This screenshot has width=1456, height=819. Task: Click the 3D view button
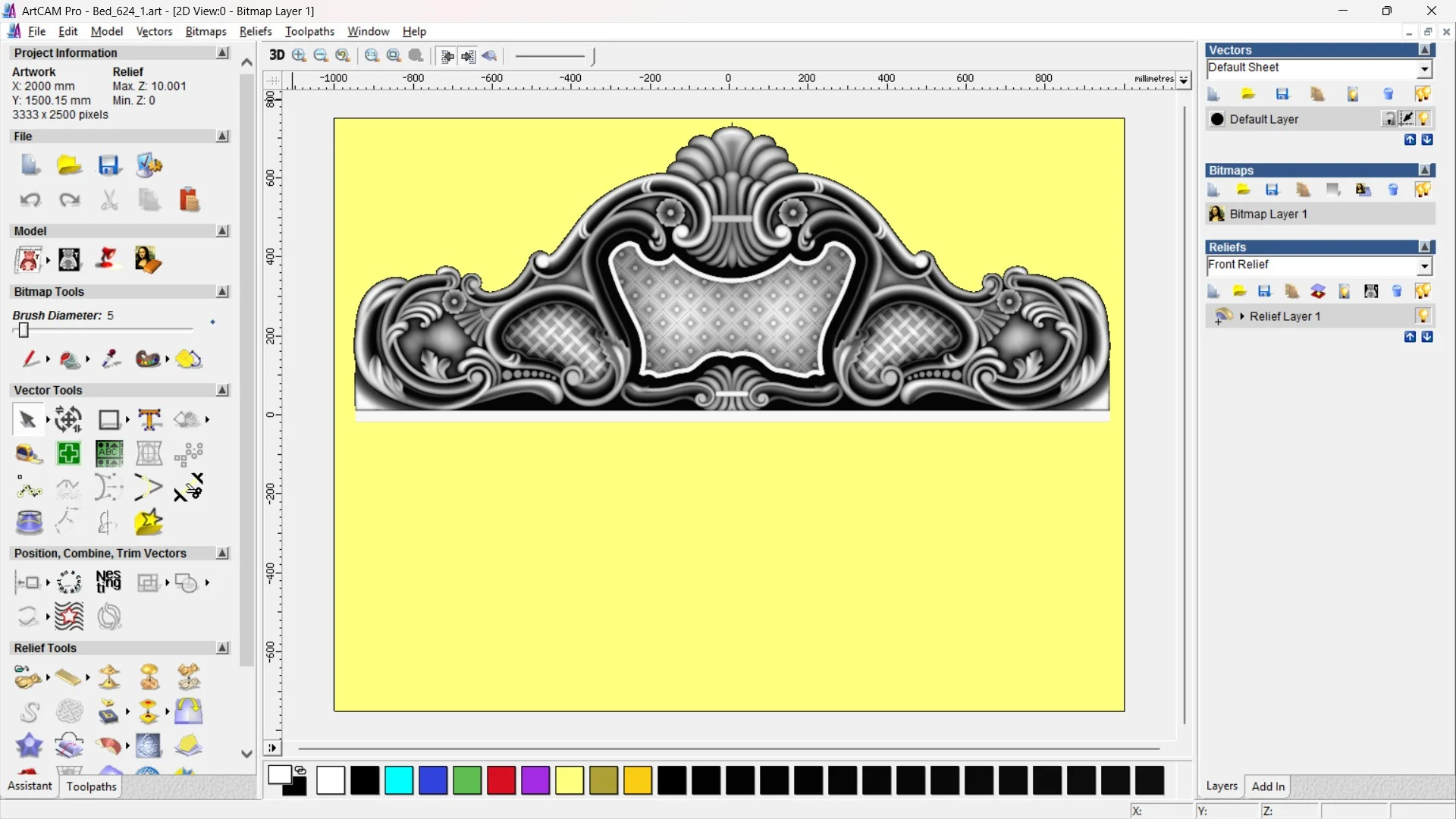point(277,55)
